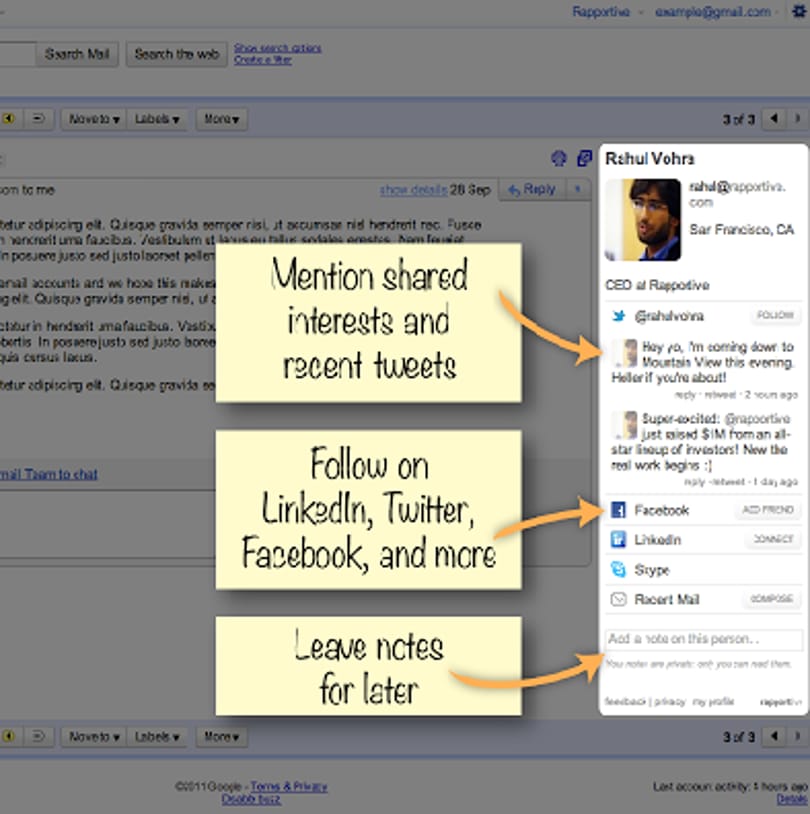Screen dimensions: 810x814
Task: Click the Skype label in sidebar
Action: (x=652, y=570)
